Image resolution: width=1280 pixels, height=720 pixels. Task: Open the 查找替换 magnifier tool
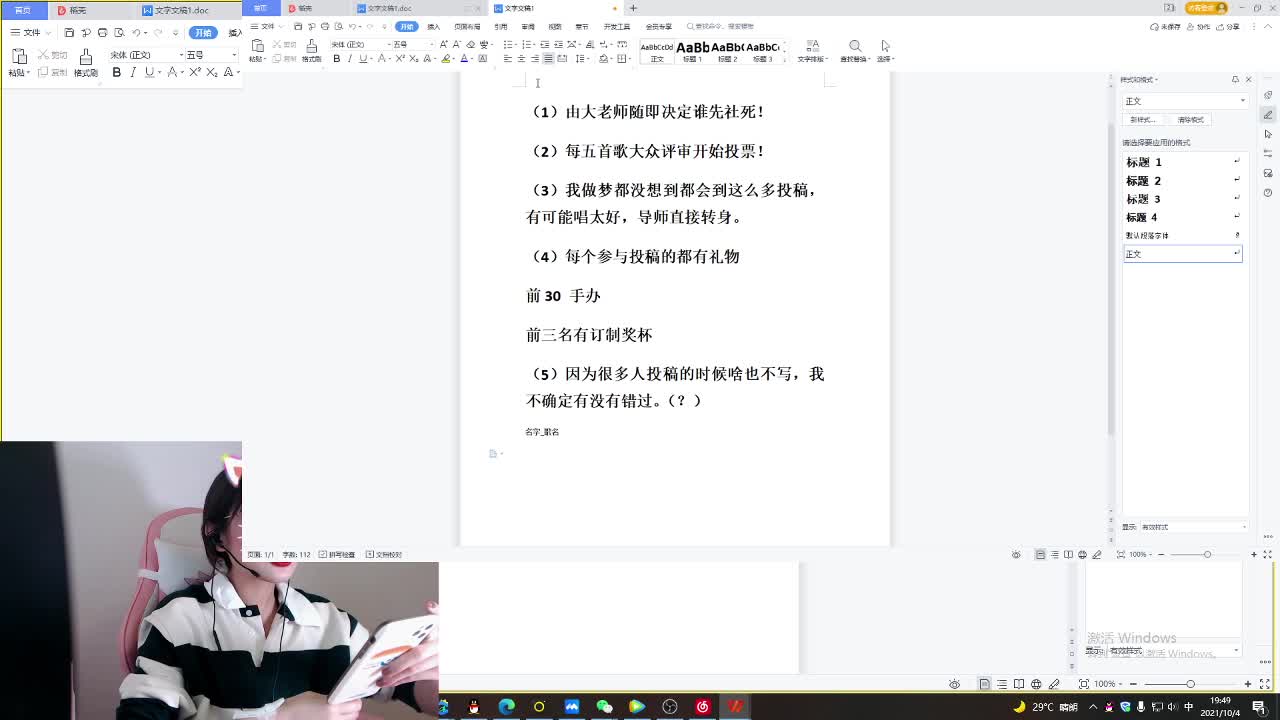(x=854, y=51)
